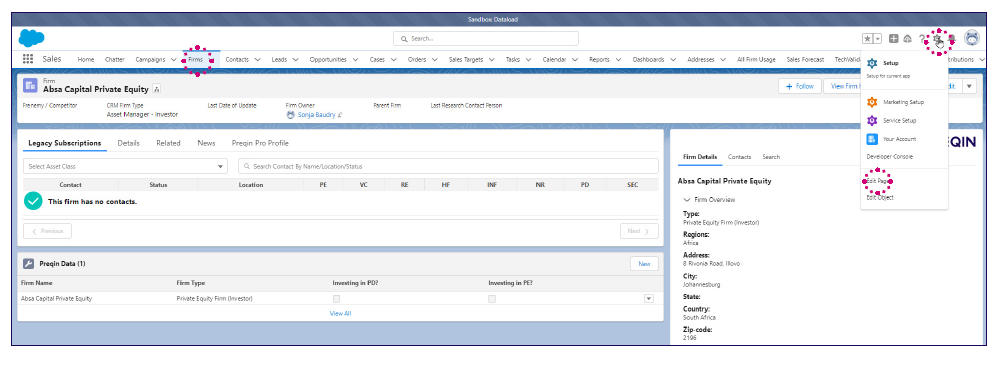Image resolution: width=1005 pixels, height=368 pixels.
Task: Open the Cases nav chevron menu
Action: tap(394, 60)
